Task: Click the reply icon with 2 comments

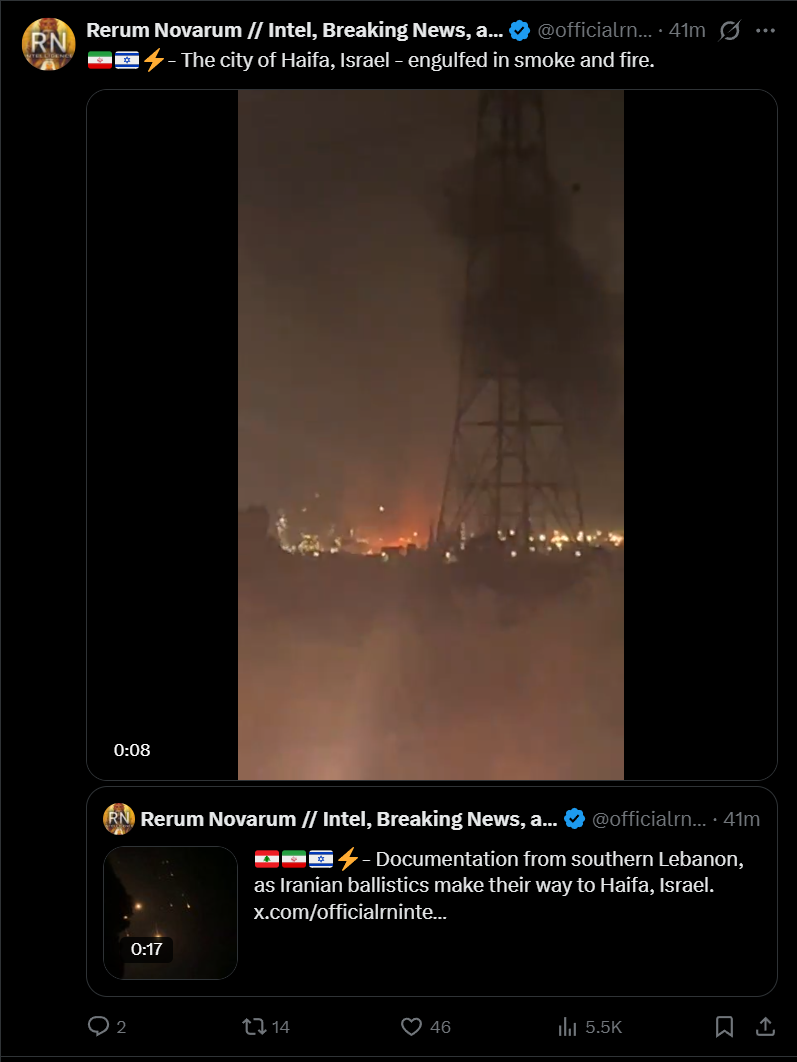Action: pyautogui.click(x=99, y=1026)
